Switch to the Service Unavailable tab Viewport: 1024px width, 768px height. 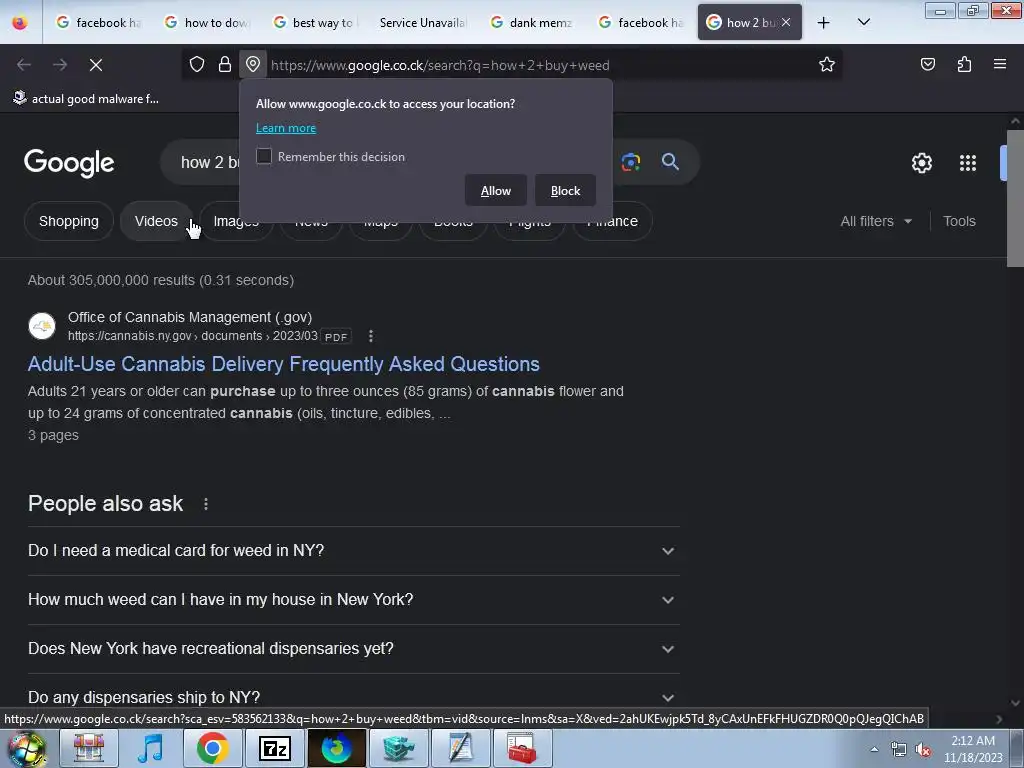[424, 23]
